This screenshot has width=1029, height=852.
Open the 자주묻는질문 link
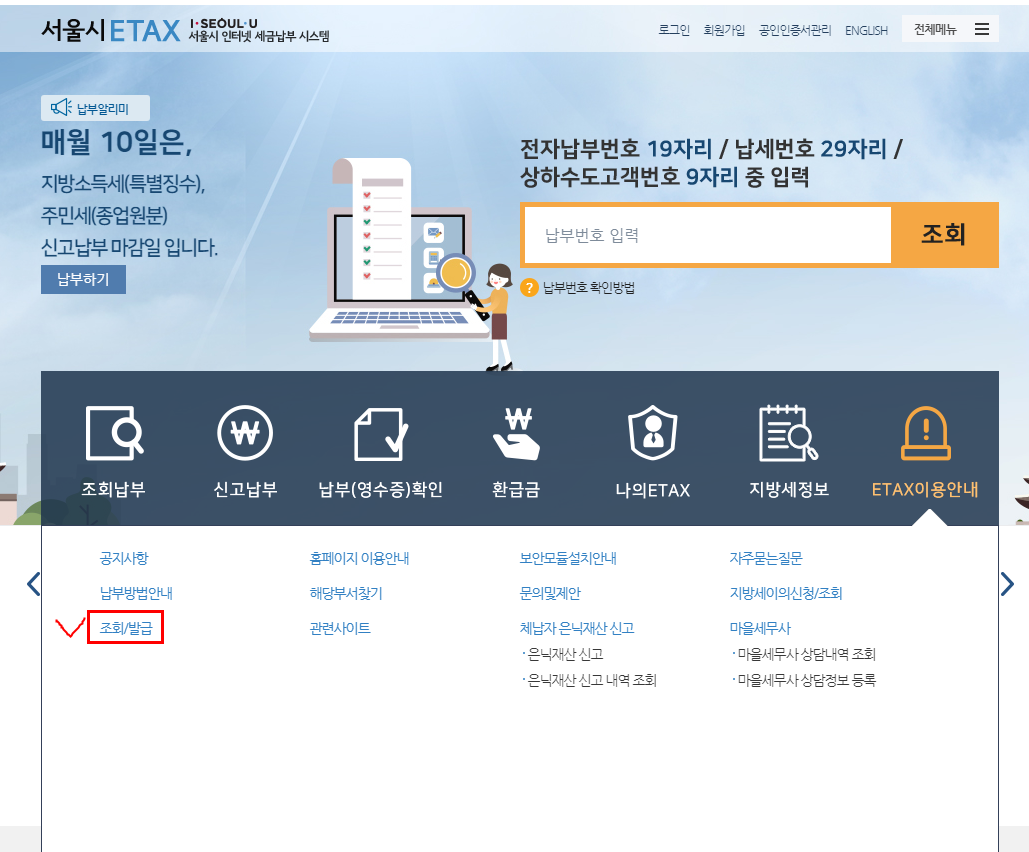click(766, 558)
